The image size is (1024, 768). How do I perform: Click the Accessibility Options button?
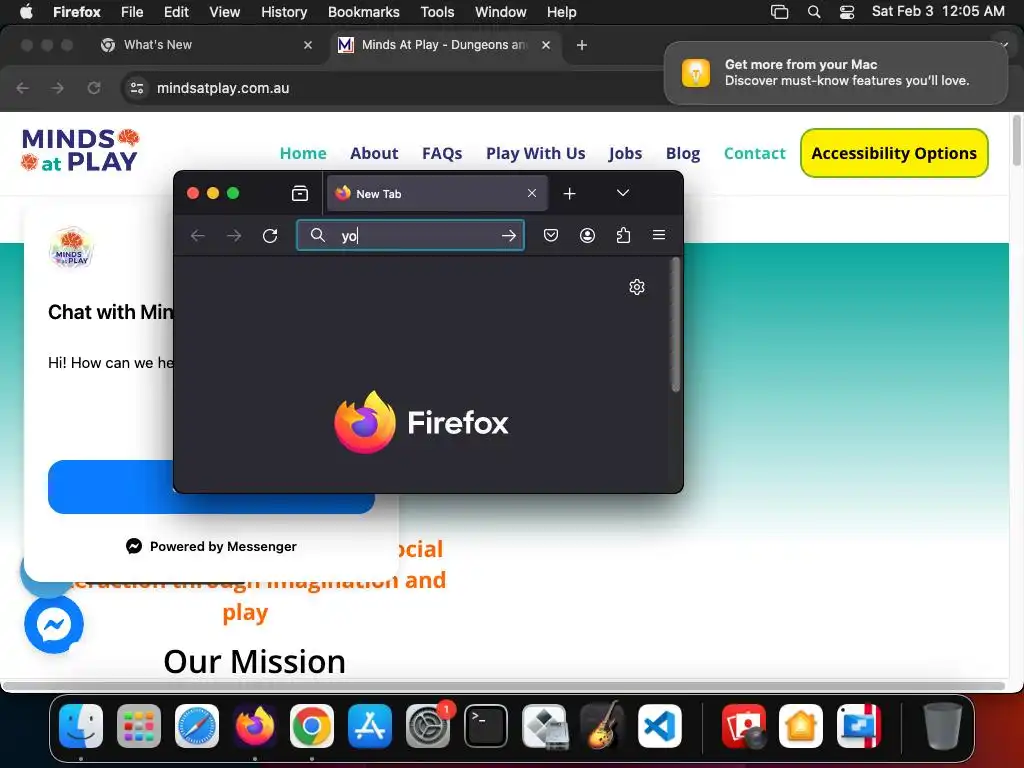point(894,153)
